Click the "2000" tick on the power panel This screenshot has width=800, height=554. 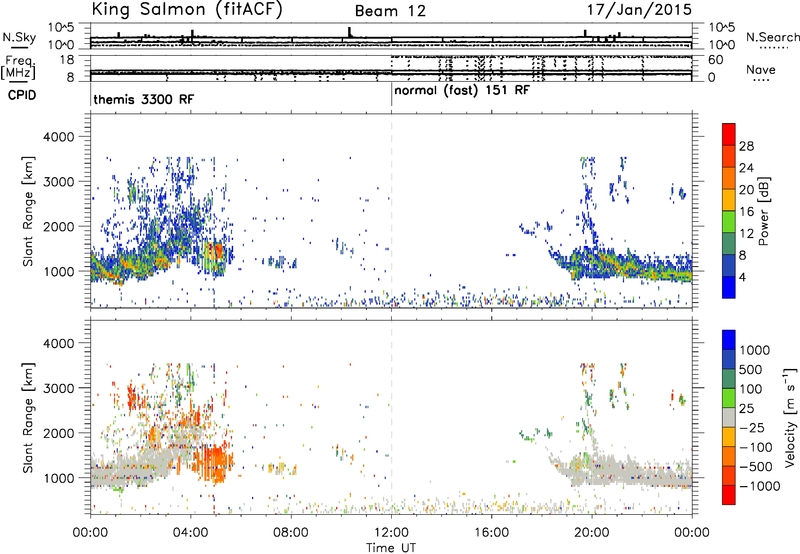[59, 226]
